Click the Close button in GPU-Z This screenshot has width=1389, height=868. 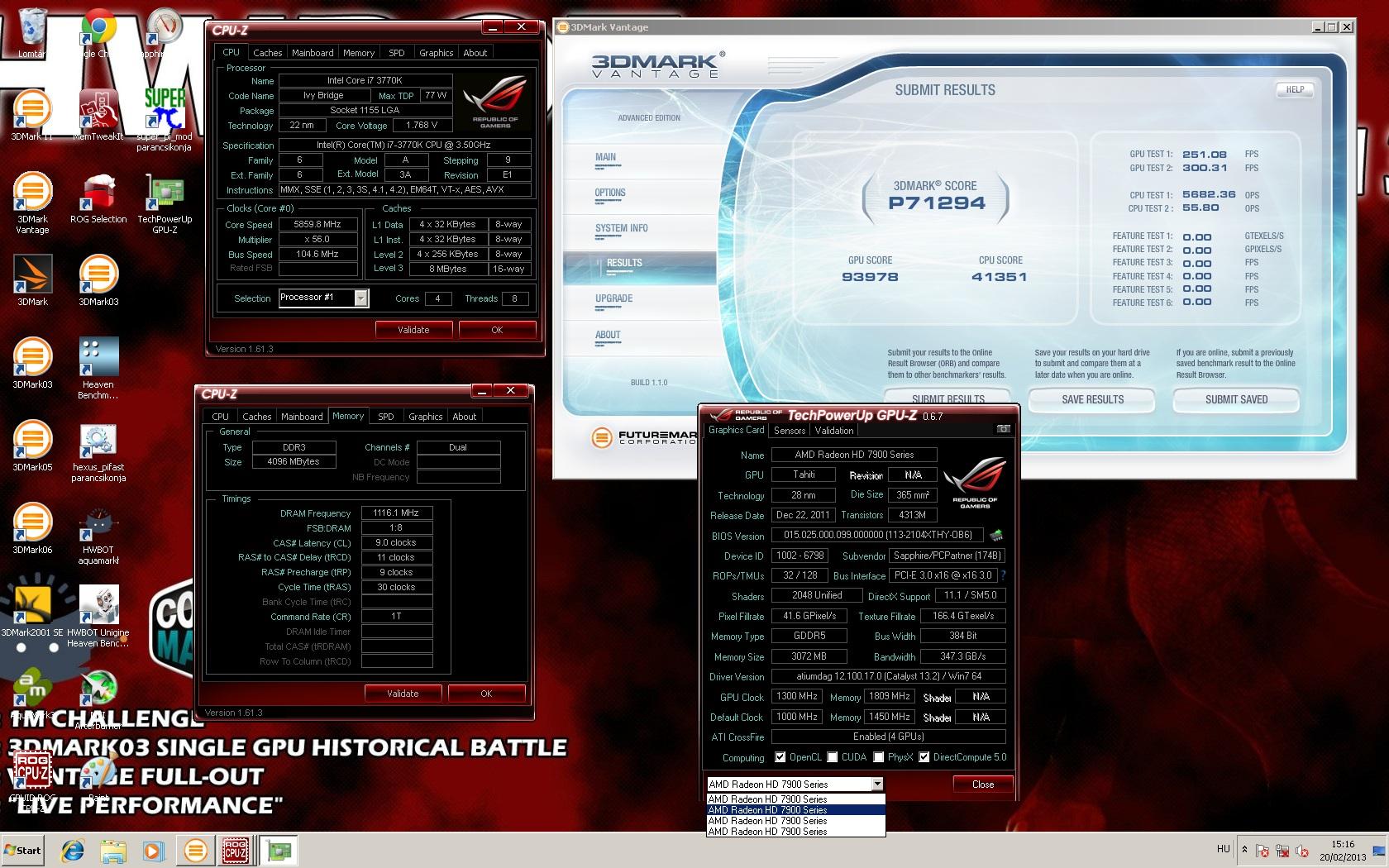pos(983,784)
